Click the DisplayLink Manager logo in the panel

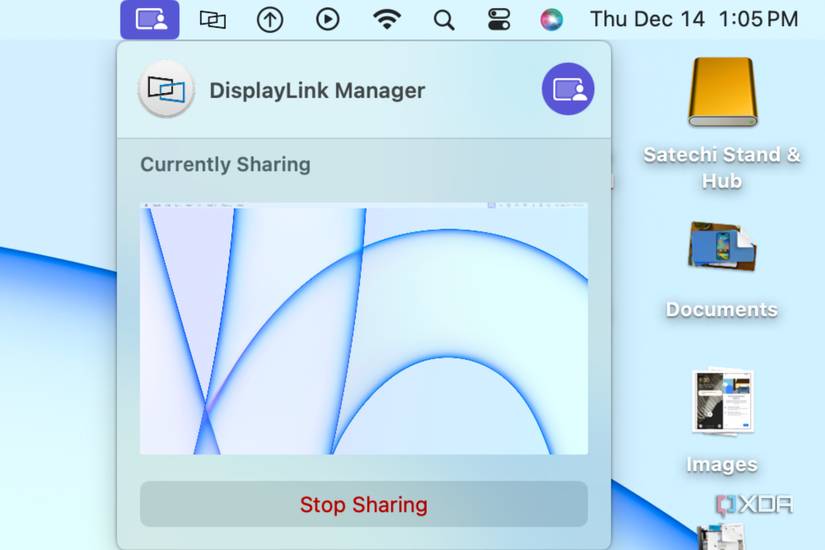point(166,89)
